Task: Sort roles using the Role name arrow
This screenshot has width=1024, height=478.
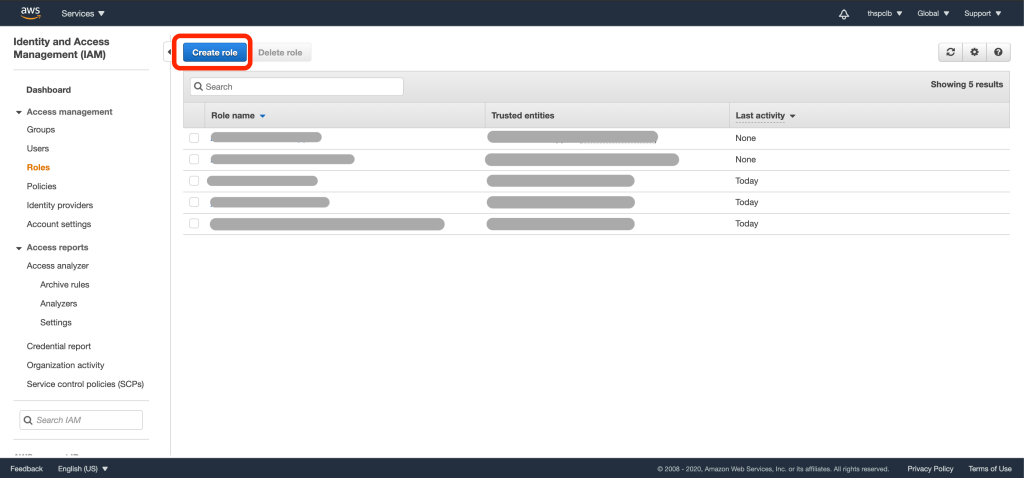Action: tap(263, 116)
